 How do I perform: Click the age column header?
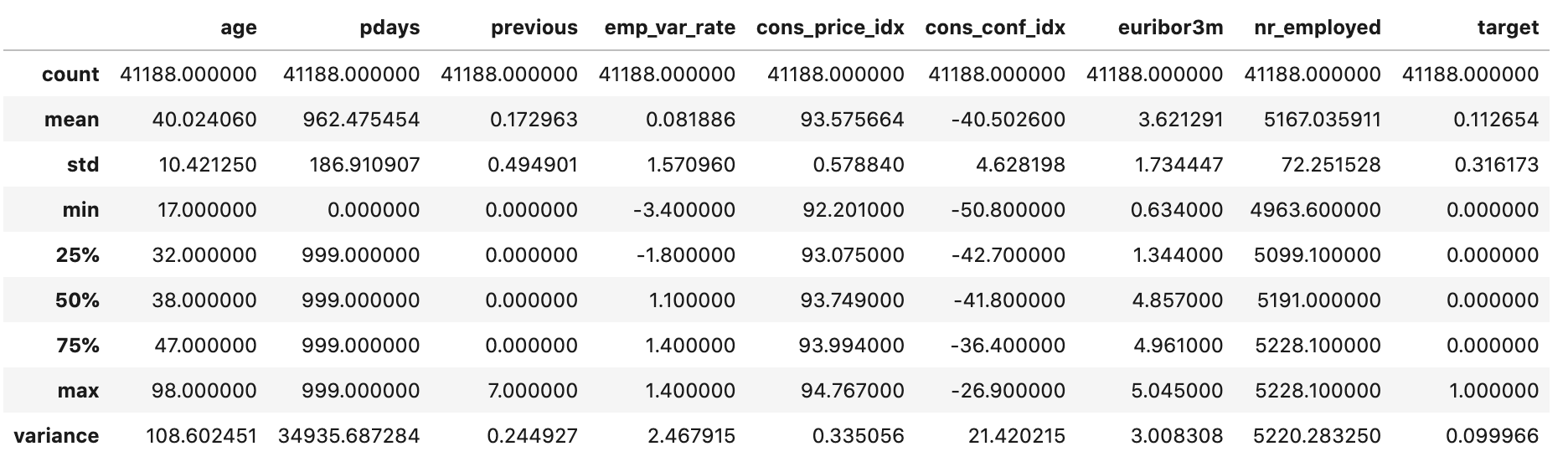coord(239,28)
